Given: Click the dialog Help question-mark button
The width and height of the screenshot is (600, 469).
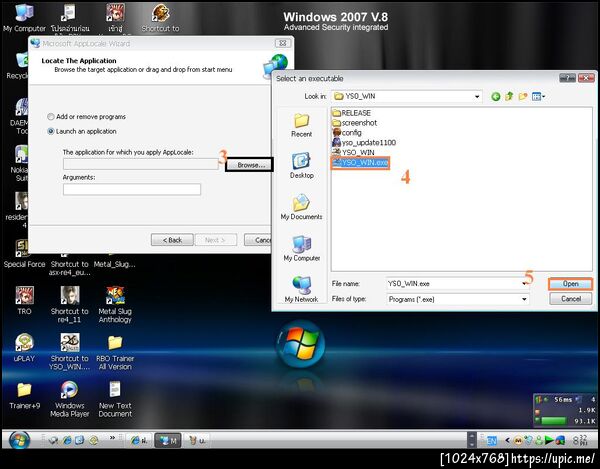Looking at the screenshot, I should coord(567,78).
